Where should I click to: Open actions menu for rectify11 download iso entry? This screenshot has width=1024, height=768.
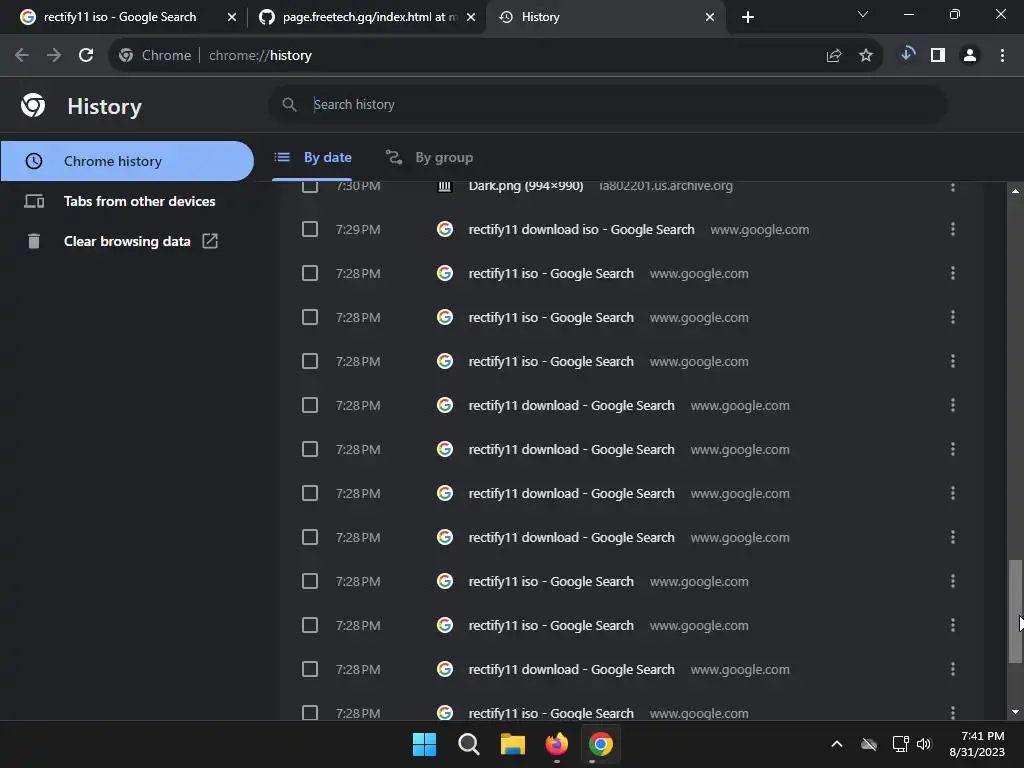[x=953, y=229]
